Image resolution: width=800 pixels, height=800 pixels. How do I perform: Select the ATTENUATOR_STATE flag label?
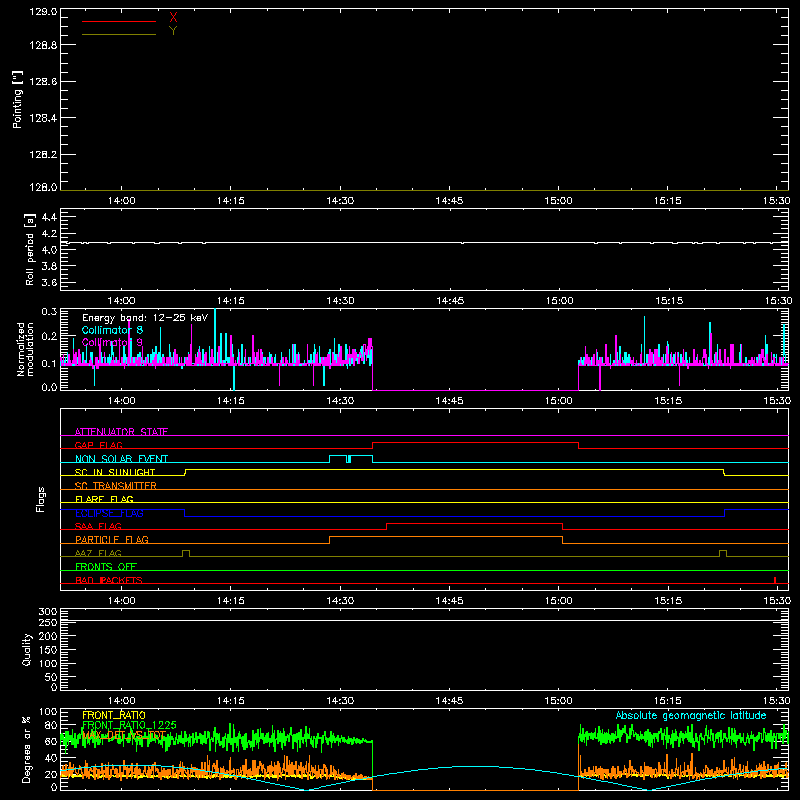click(x=121, y=432)
